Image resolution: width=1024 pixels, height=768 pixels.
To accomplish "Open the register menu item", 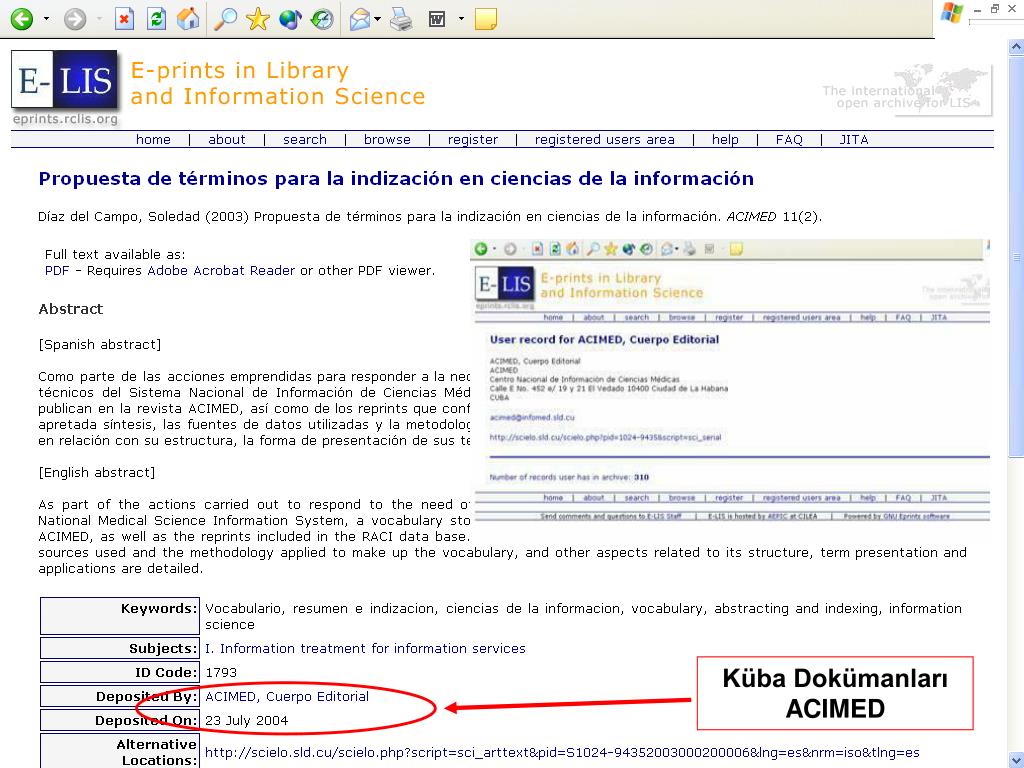I will [x=473, y=139].
